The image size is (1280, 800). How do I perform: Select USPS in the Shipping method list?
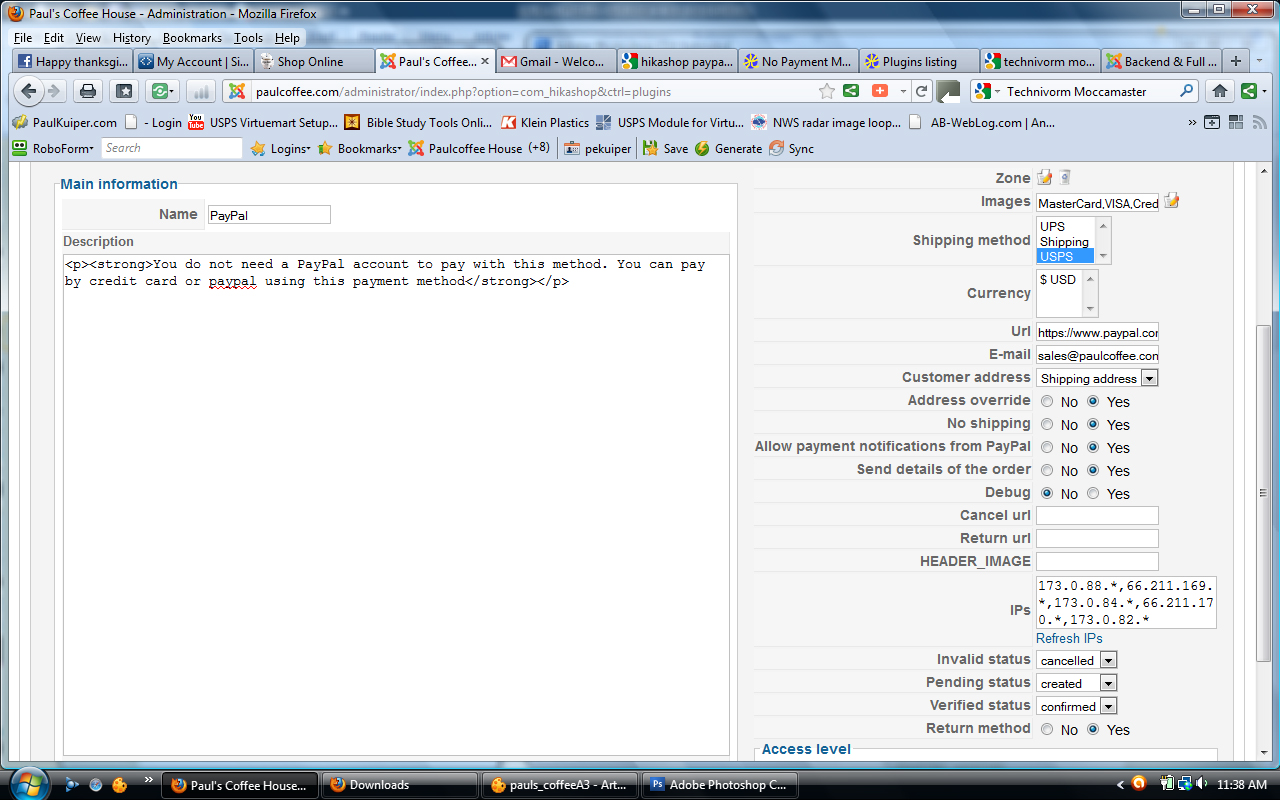(1065, 256)
